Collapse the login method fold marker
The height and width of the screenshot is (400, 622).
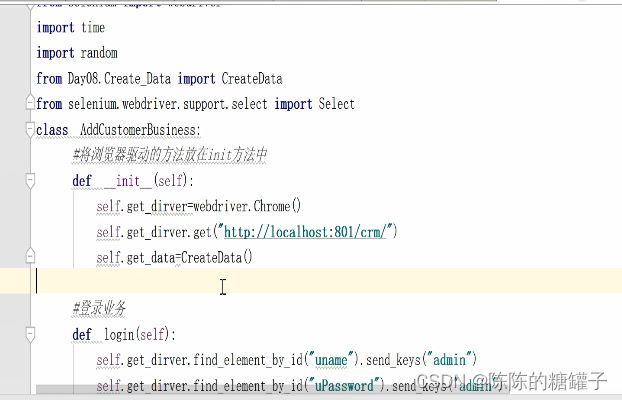31,334
